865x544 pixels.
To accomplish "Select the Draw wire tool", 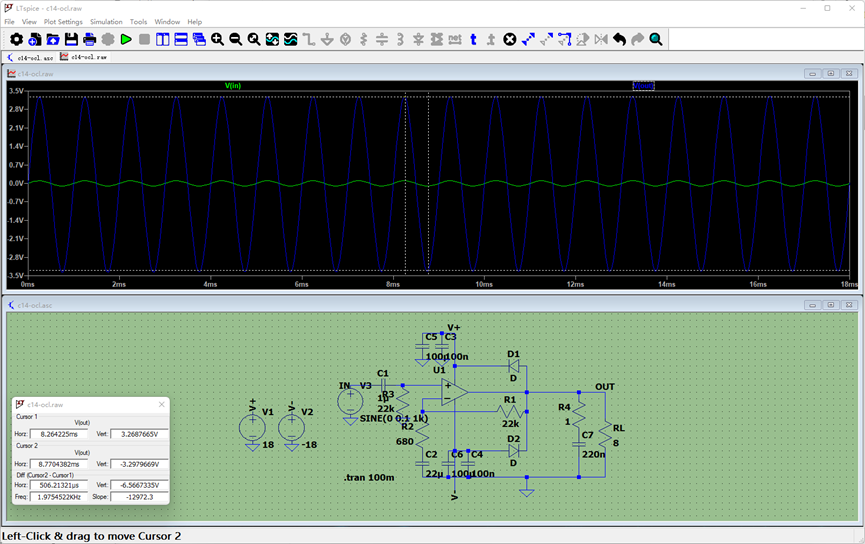I will (x=309, y=39).
